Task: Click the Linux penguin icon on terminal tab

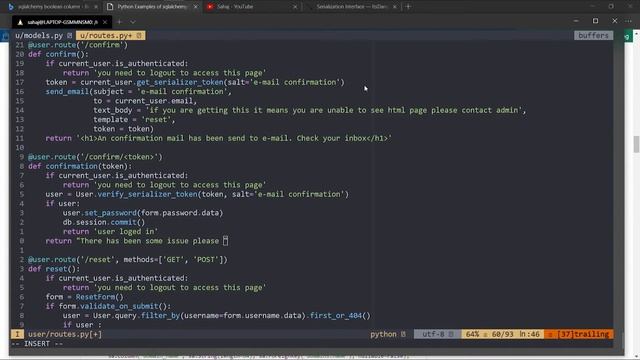Action: [x=20, y=22]
